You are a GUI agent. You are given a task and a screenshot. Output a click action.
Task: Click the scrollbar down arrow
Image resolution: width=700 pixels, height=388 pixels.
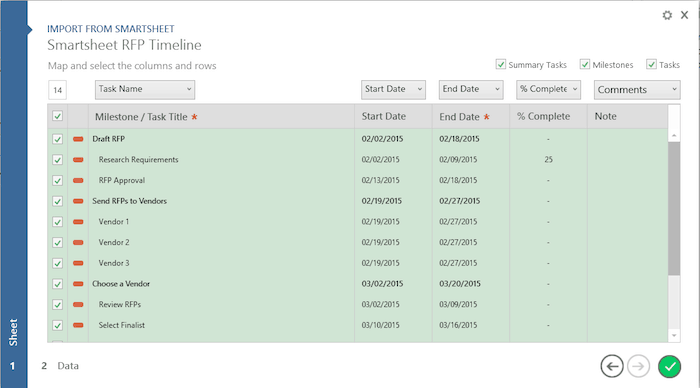674,335
